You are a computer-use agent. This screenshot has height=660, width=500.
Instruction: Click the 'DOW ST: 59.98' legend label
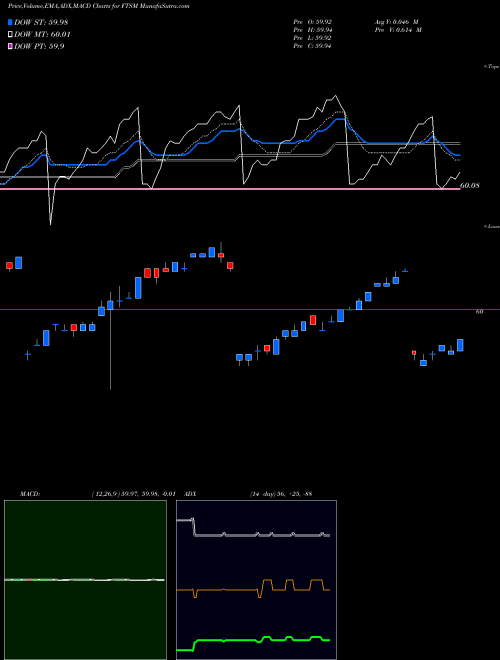[41, 22]
